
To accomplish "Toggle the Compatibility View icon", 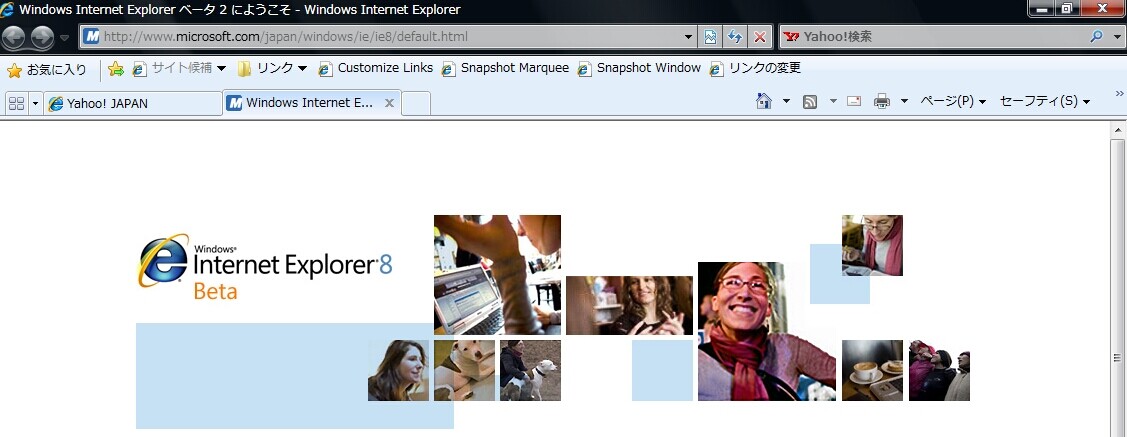I will [710, 37].
